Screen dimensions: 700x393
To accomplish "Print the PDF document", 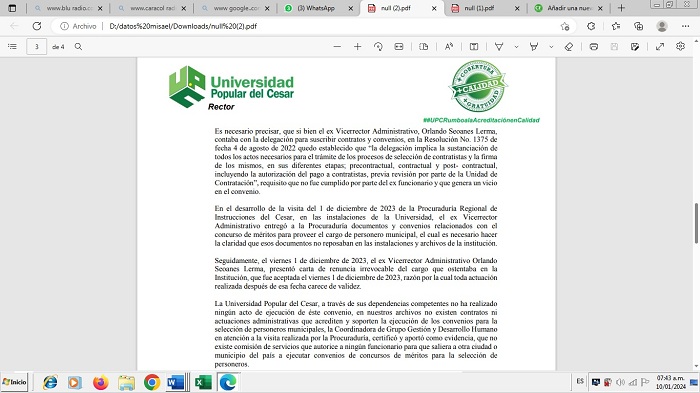I will click(x=594, y=46).
